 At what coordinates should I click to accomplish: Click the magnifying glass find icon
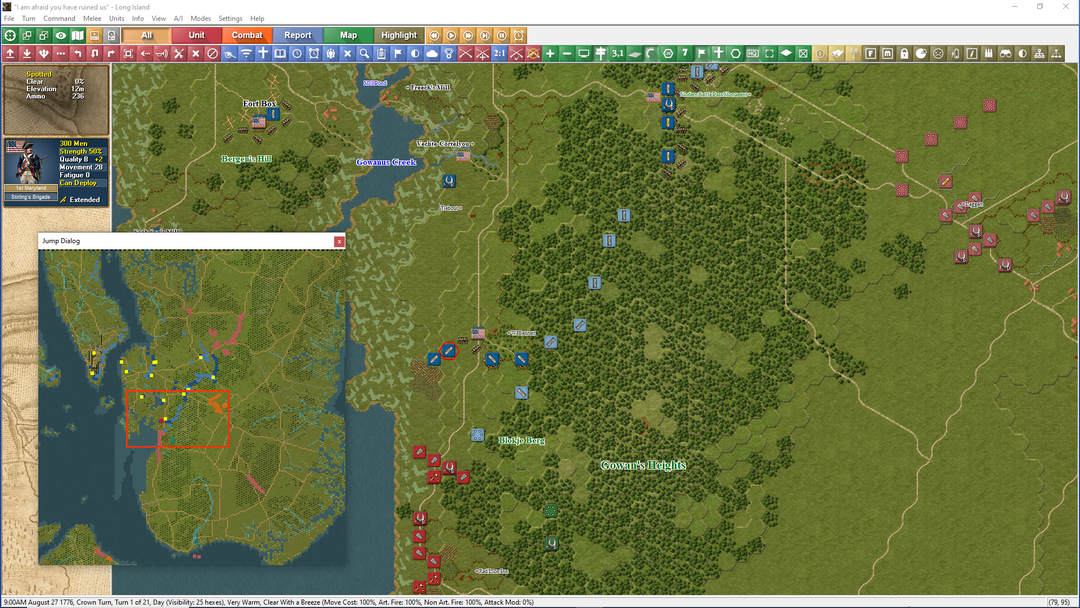click(365, 53)
